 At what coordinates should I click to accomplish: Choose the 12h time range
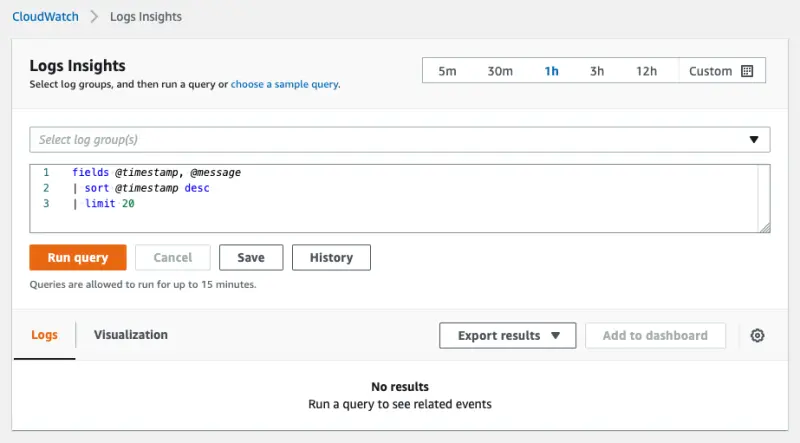pyautogui.click(x=646, y=71)
